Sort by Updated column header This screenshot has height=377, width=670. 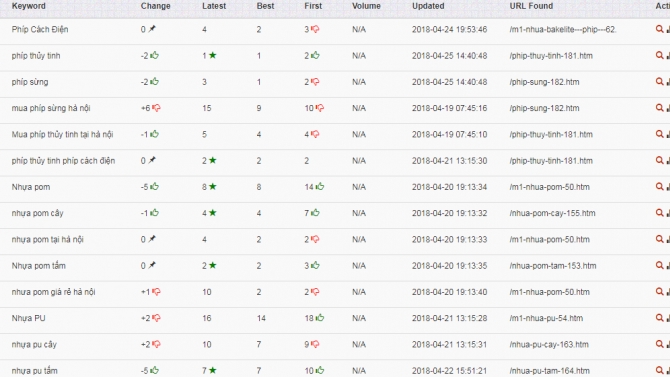(x=428, y=6)
